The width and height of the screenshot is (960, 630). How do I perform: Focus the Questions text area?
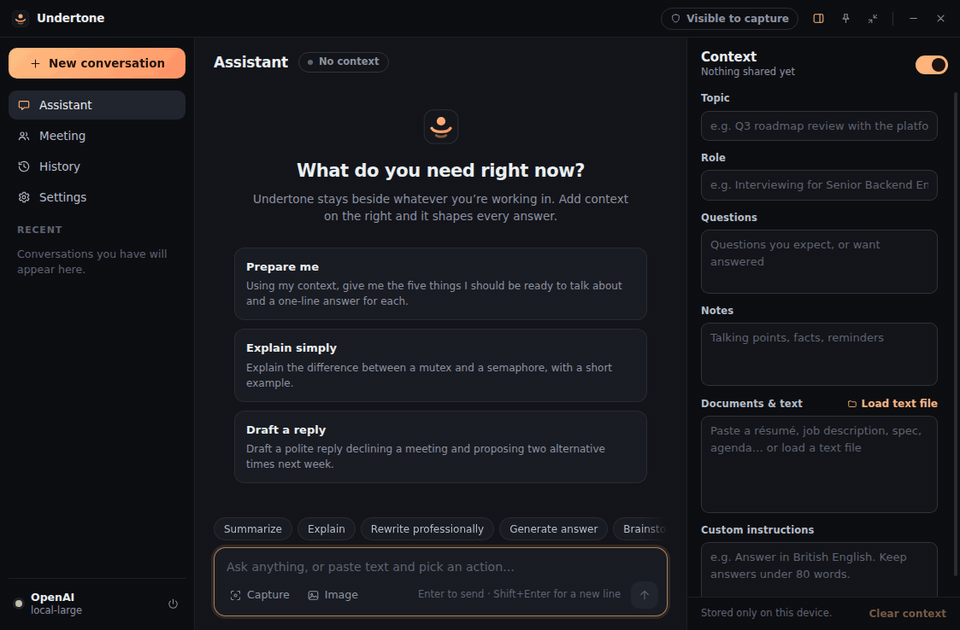819,261
